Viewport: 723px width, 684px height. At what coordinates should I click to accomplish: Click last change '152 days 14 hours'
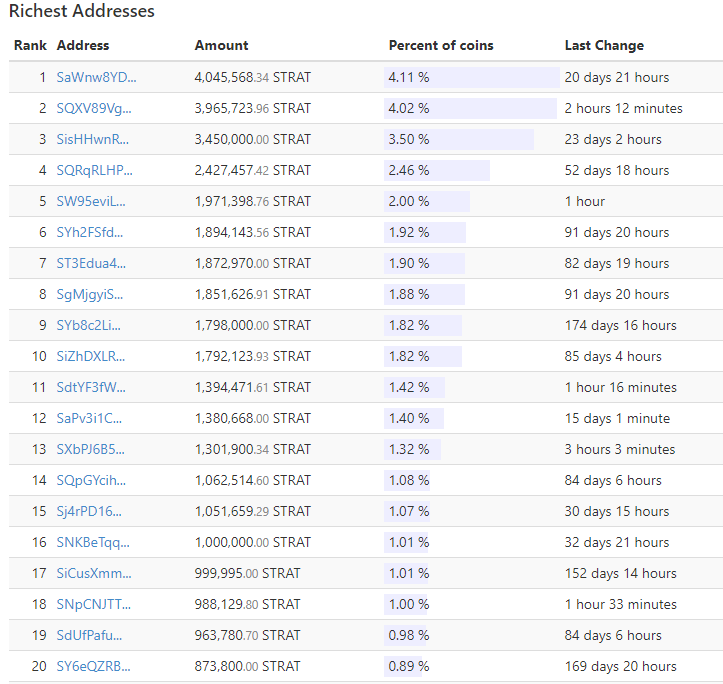[x=621, y=573]
